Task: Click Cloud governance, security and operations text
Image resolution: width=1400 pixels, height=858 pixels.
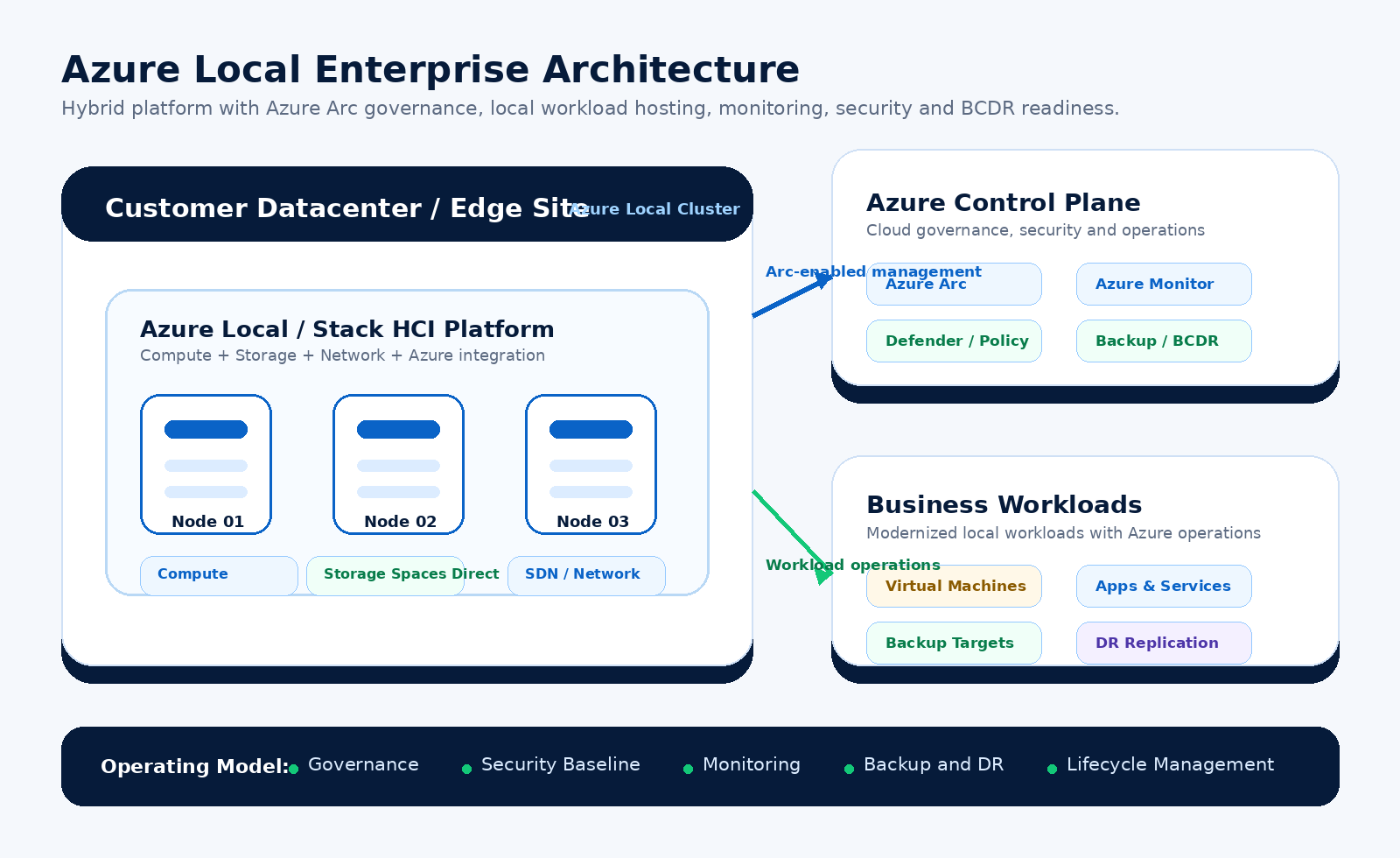Action: point(1035,230)
